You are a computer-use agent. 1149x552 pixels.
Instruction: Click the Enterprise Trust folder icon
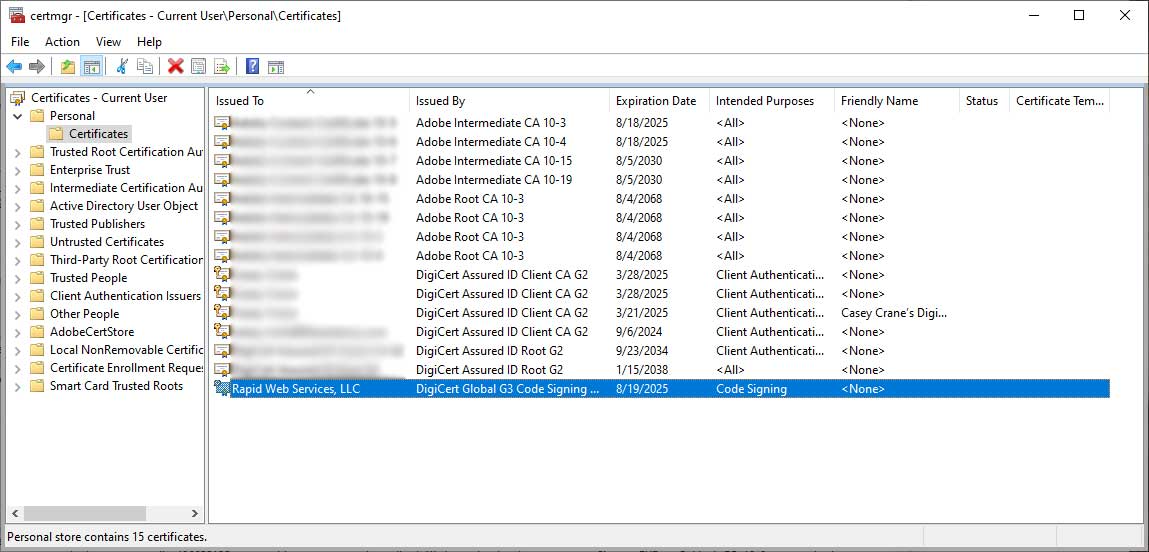tap(37, 170)
